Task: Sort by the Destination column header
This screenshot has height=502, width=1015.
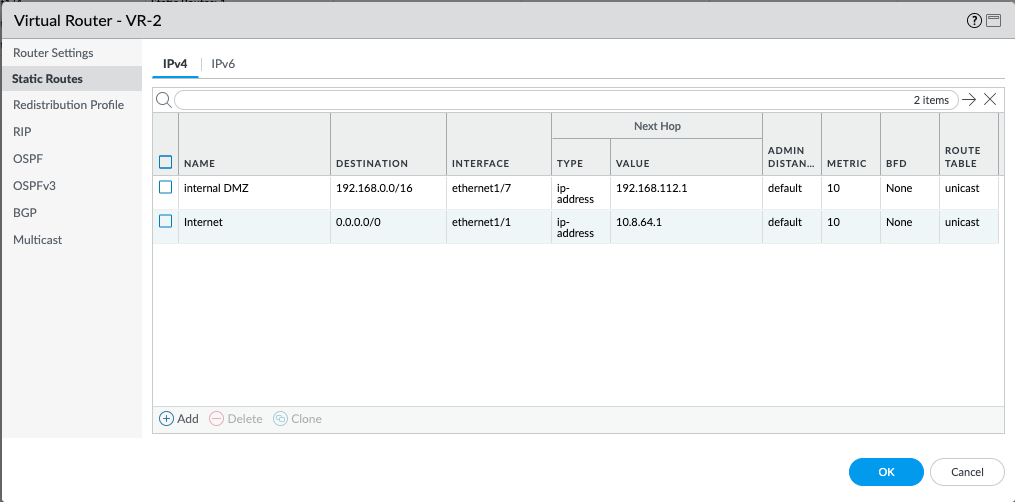Action: tap(372, 163)
